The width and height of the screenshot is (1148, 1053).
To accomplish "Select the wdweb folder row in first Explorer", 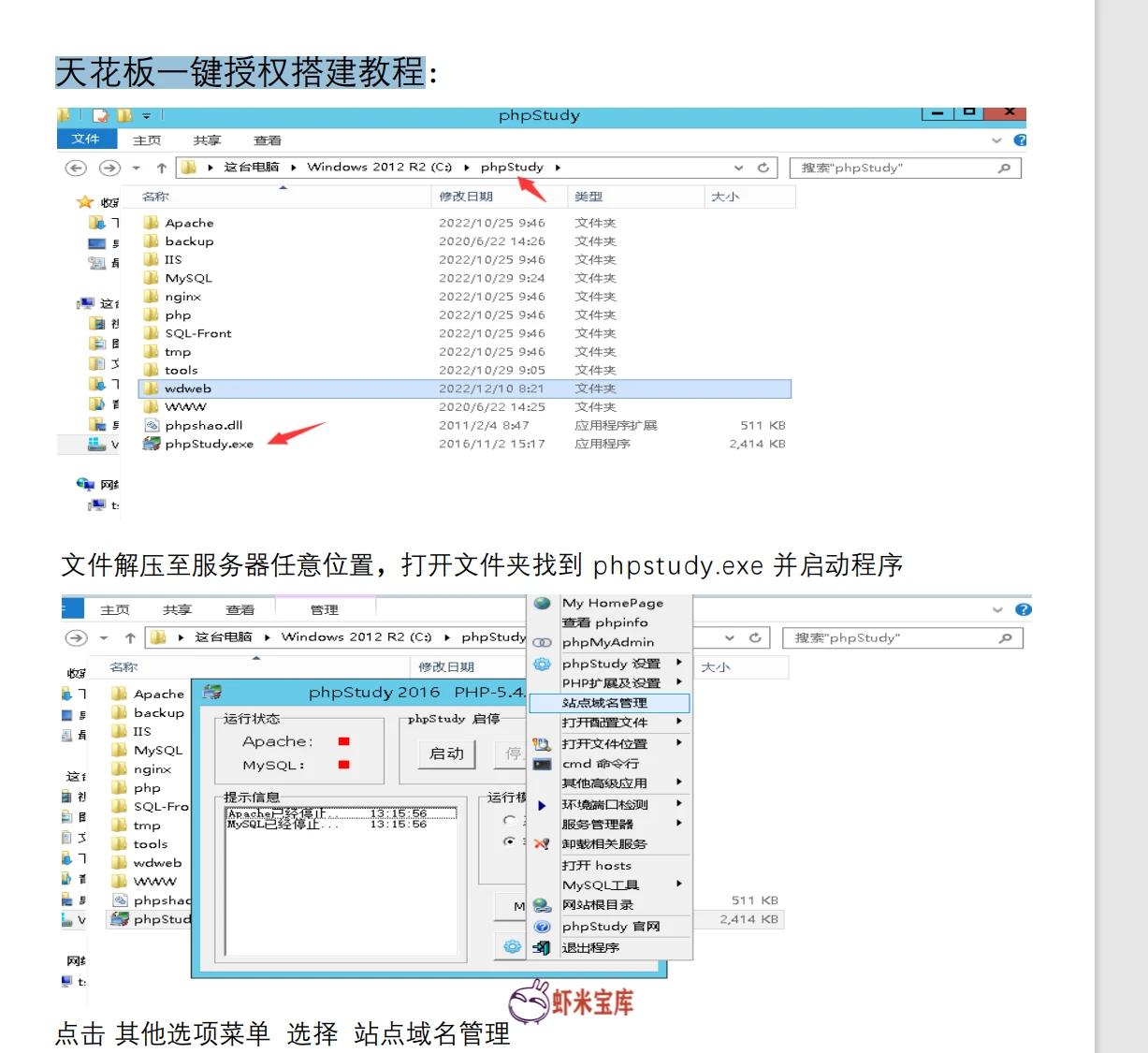I will (x=465, y=388).
